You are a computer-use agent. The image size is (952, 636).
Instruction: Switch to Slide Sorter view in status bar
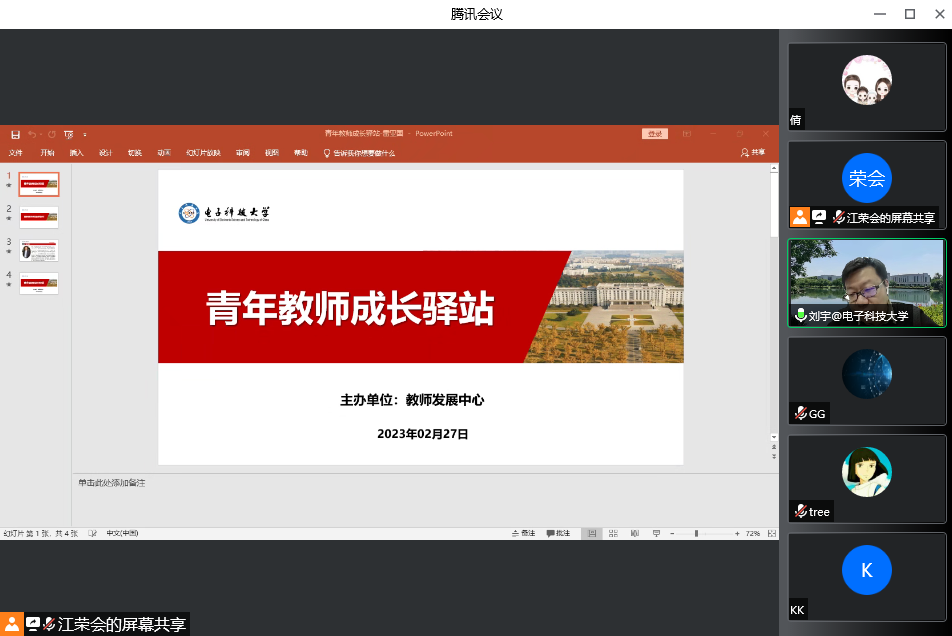click(x=613, y=532)
